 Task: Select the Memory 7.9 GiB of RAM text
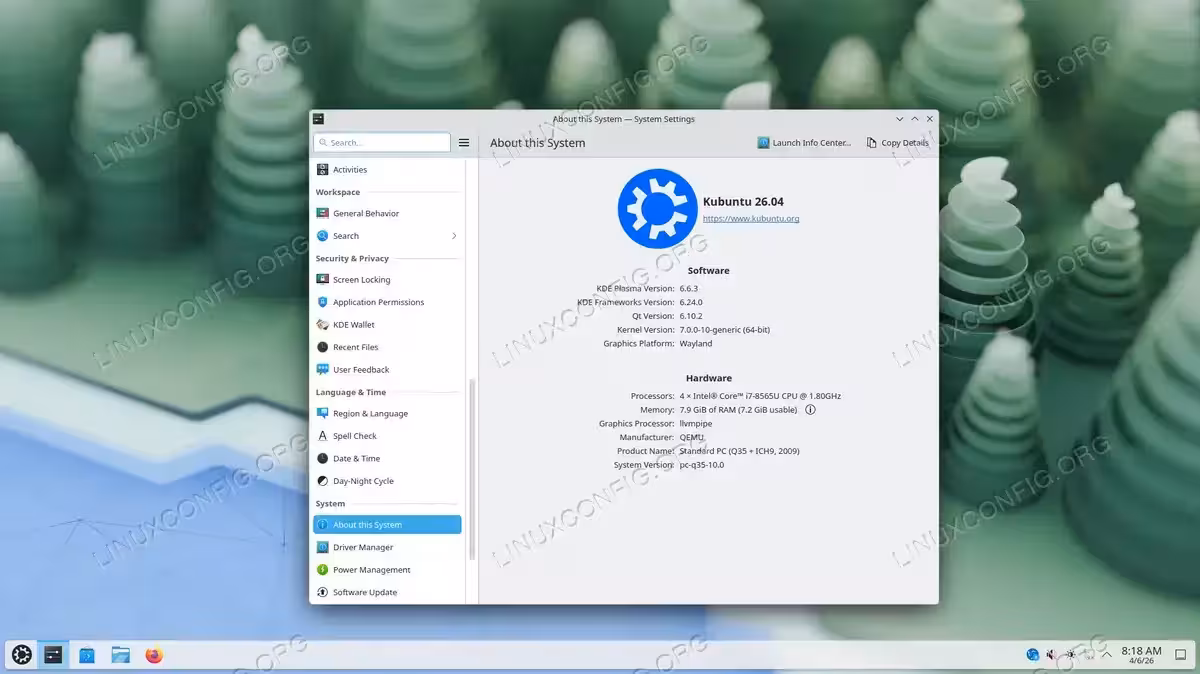click(739, 410)
